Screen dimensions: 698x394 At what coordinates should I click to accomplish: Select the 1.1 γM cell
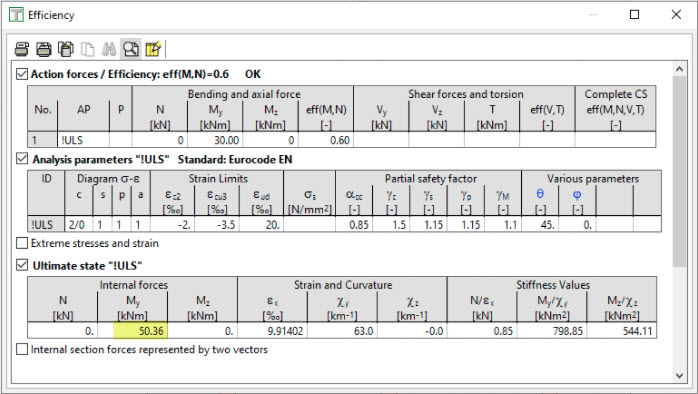[503, 225]
